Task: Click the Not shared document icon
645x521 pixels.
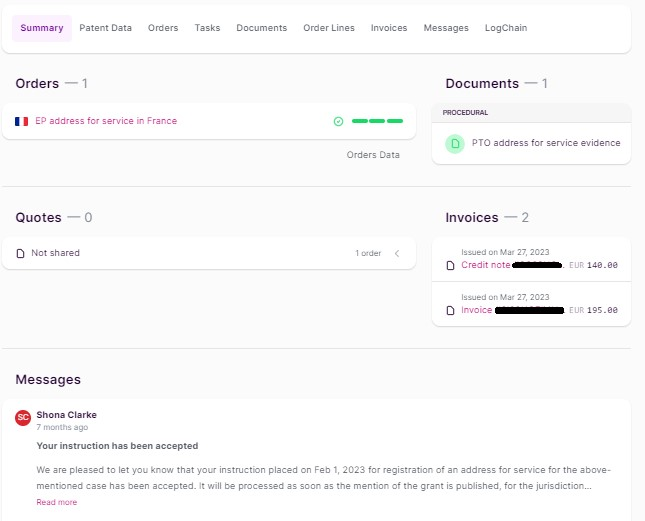Action: pyautogui.click(x=21, y=253)
